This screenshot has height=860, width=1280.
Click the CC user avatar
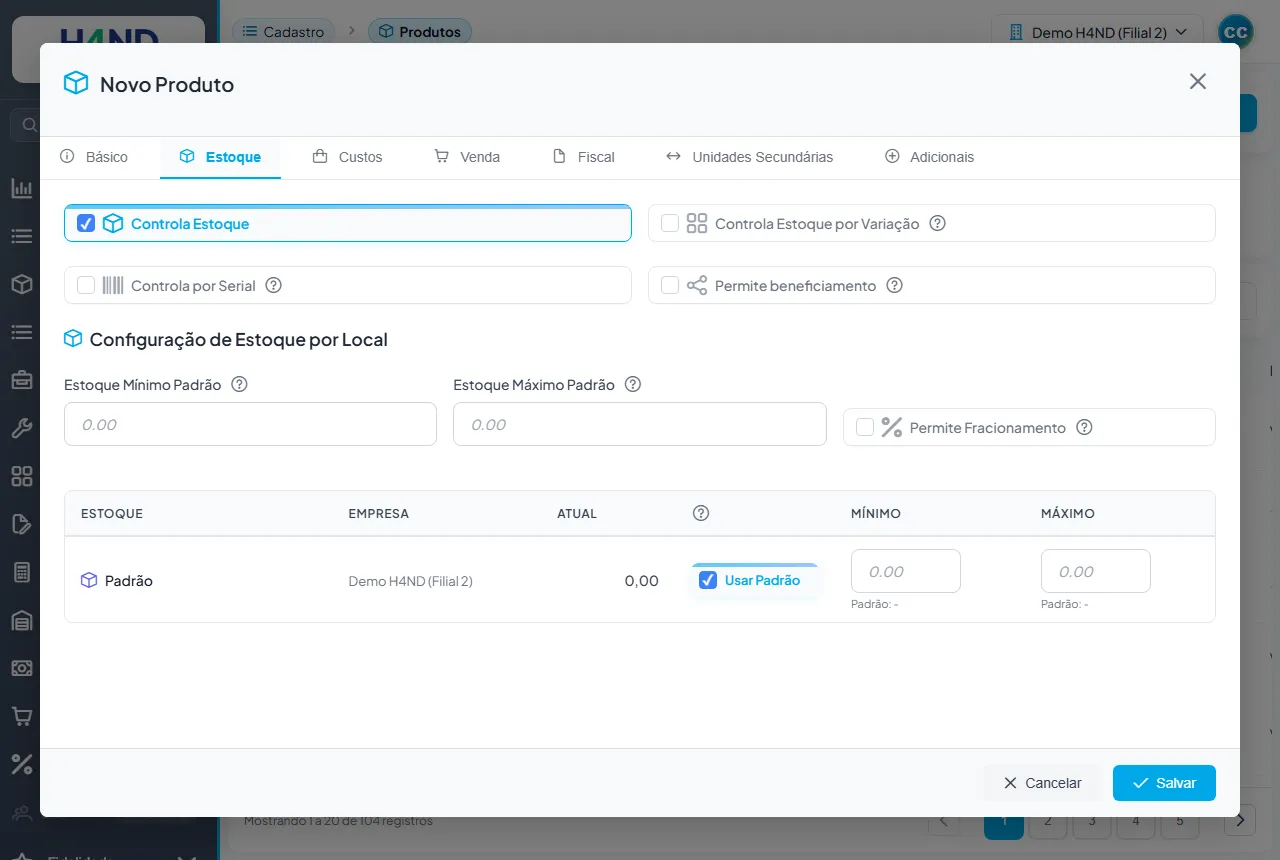1236,32
